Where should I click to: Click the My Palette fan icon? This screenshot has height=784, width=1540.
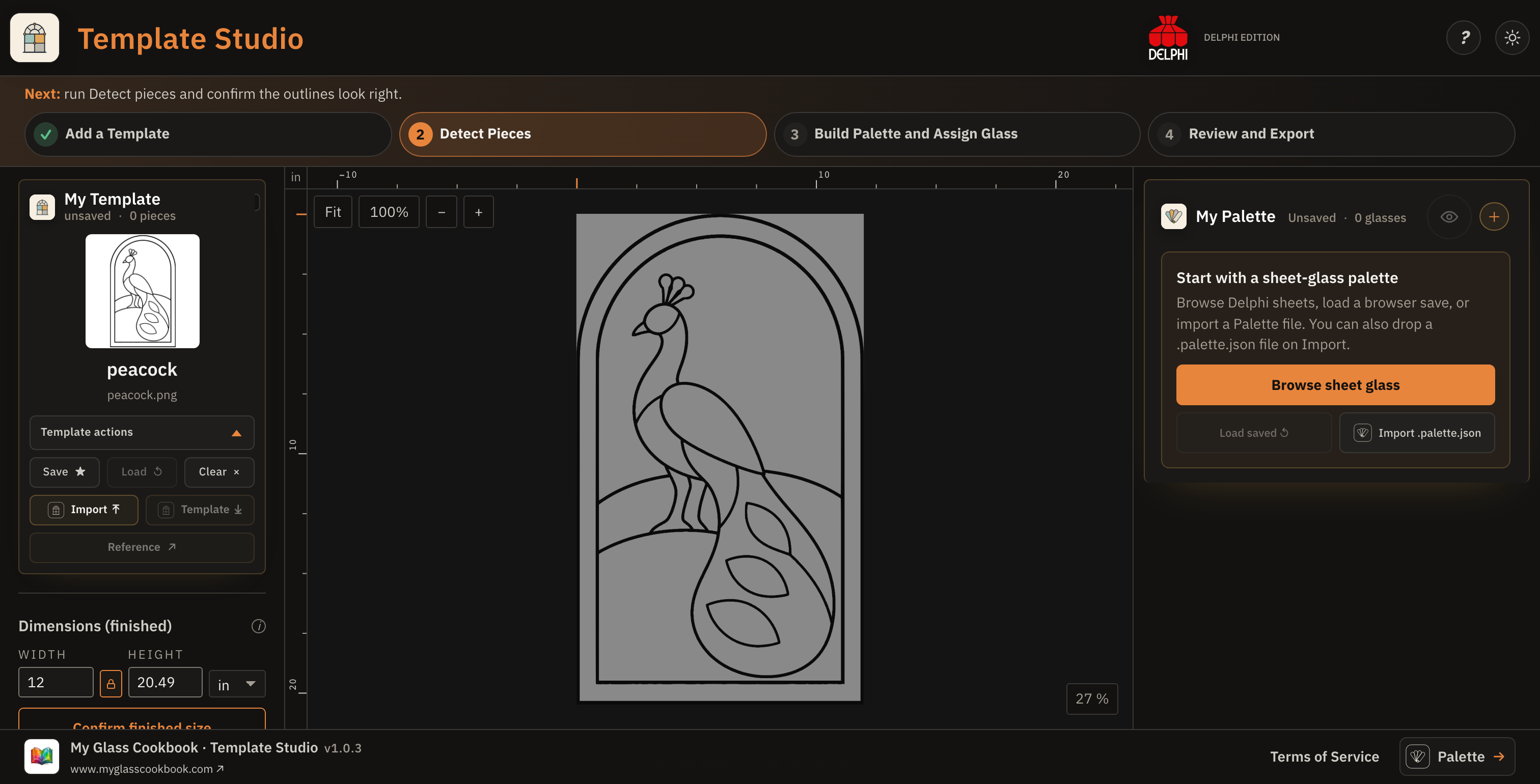coord(1173,216)
